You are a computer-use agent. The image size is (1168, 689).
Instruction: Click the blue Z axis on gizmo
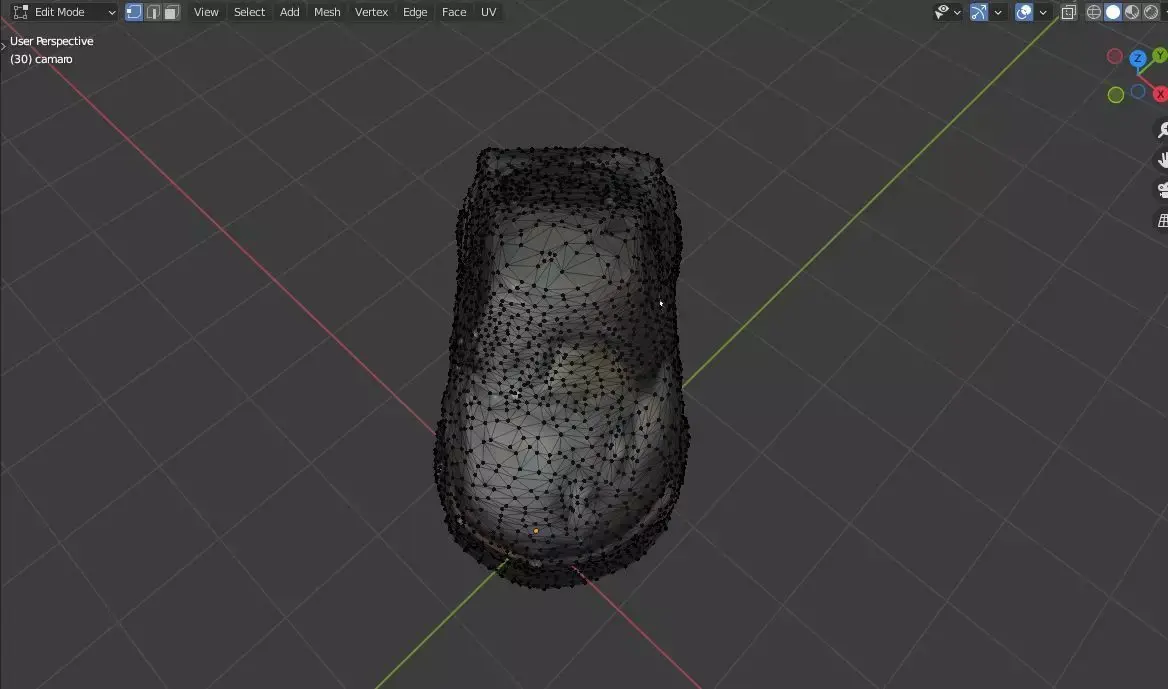point(1137,58)
